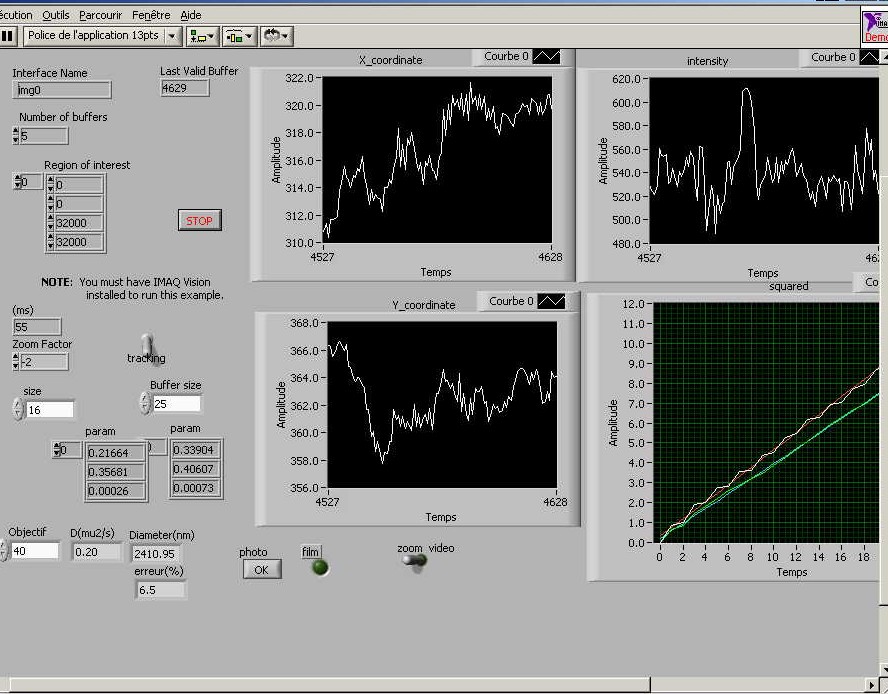This screenshot has width=888, height=694.
Task: Click the Number of buffers stepper
Action: coord(14,135)
